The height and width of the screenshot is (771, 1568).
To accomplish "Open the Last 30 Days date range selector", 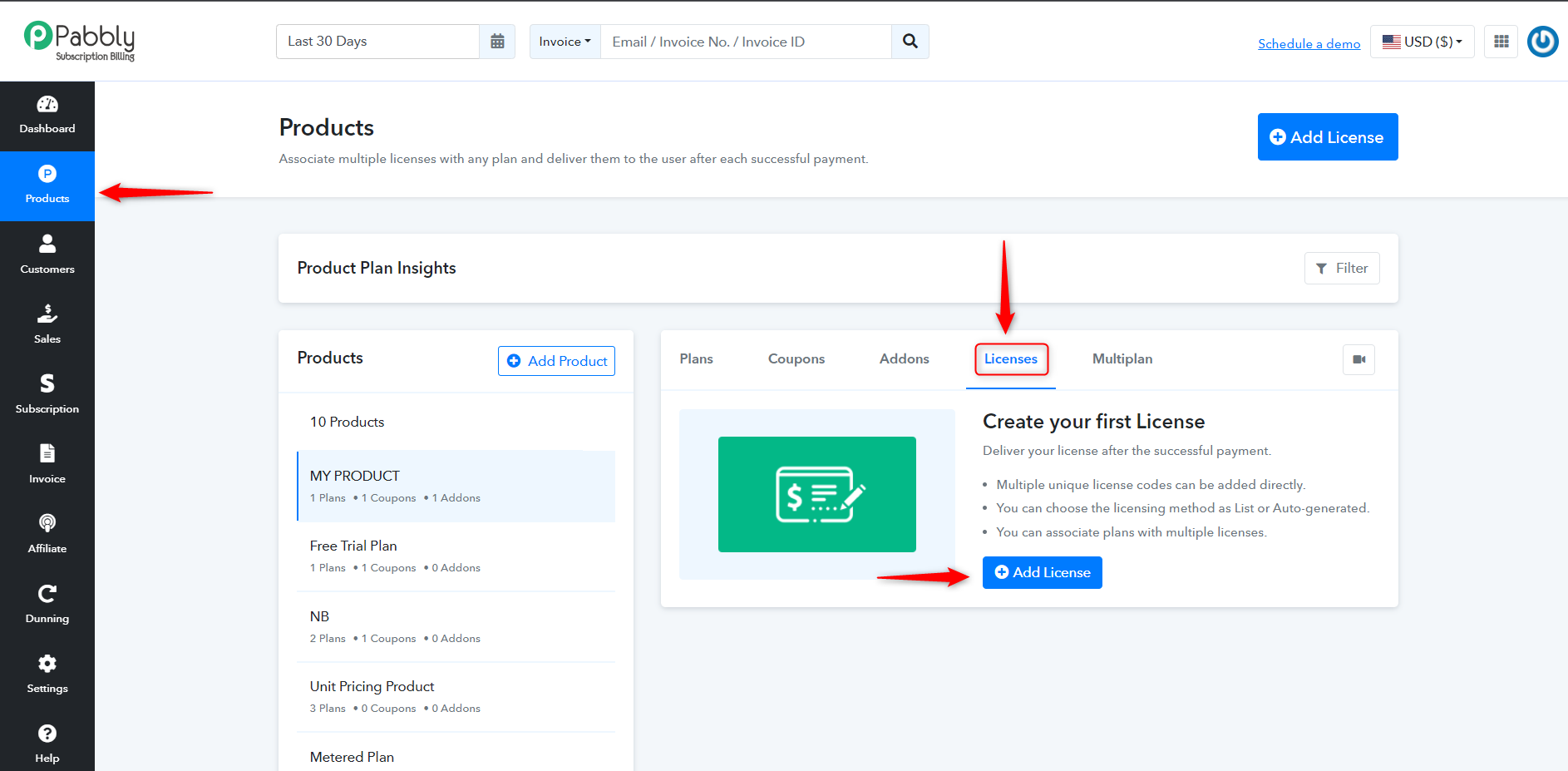I will (x=377, y=42).
